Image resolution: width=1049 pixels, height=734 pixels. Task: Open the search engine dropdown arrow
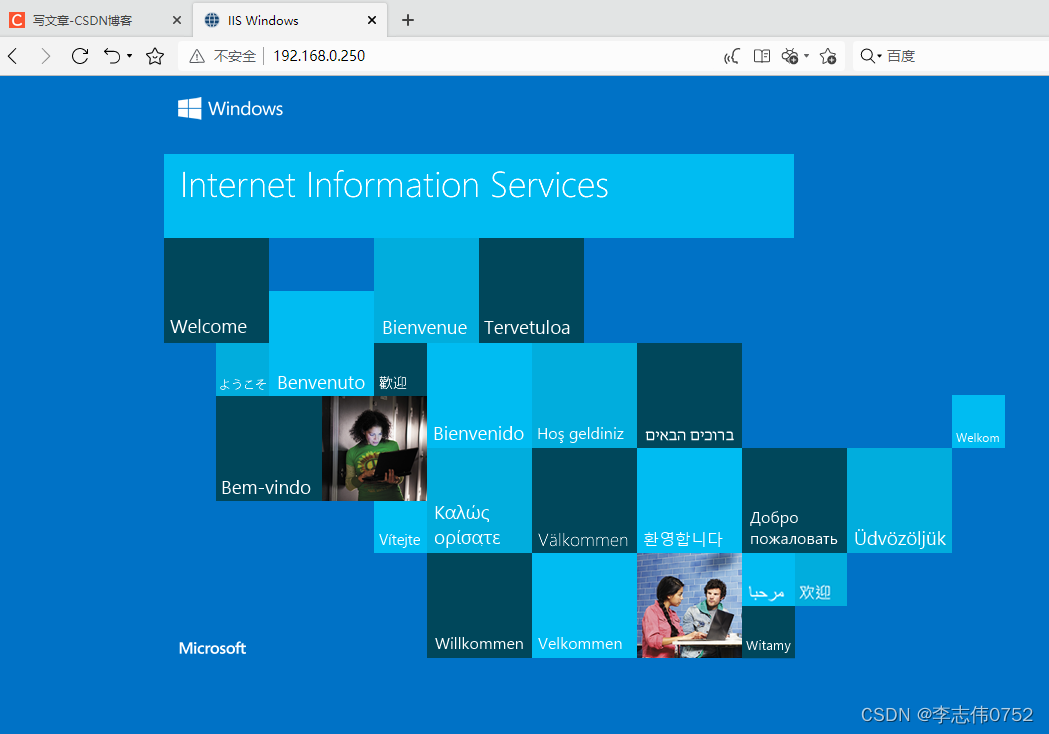click(x=880, y=56)
